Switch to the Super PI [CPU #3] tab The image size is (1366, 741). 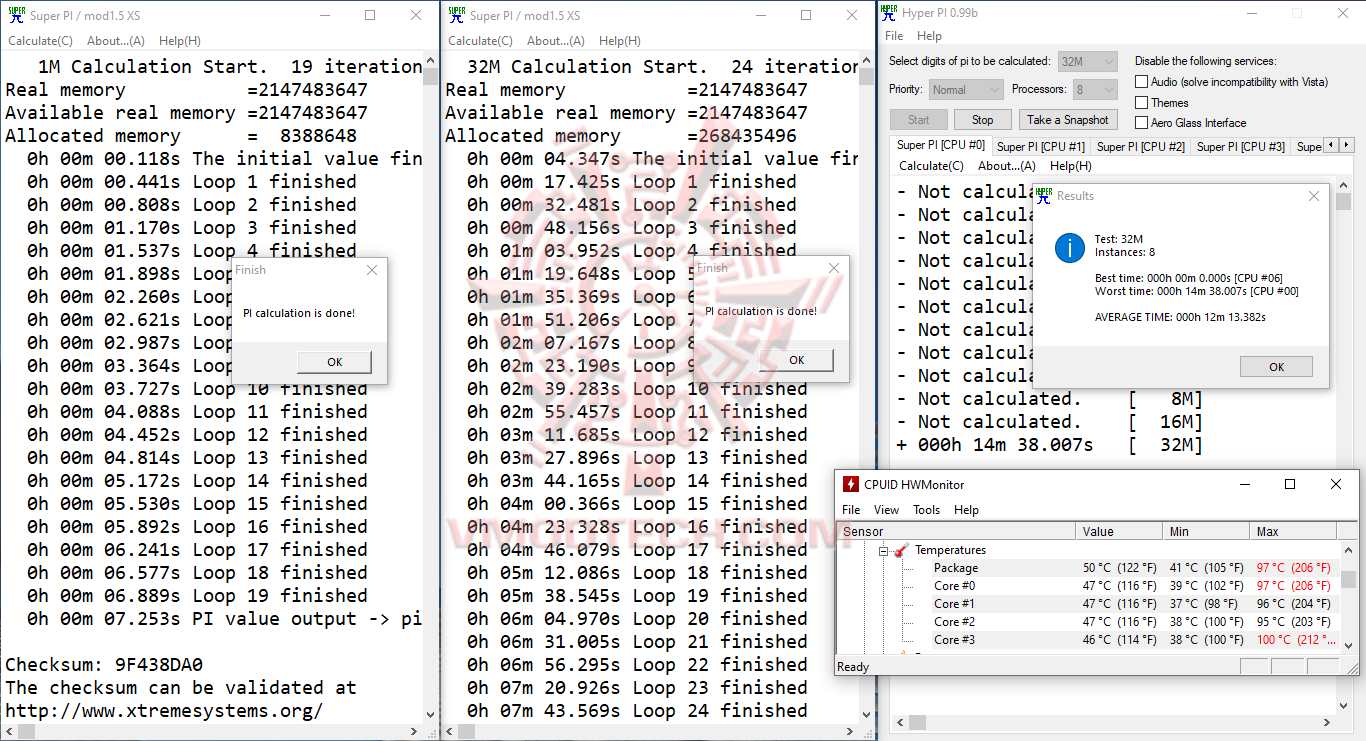click(x=1241, y=147)
